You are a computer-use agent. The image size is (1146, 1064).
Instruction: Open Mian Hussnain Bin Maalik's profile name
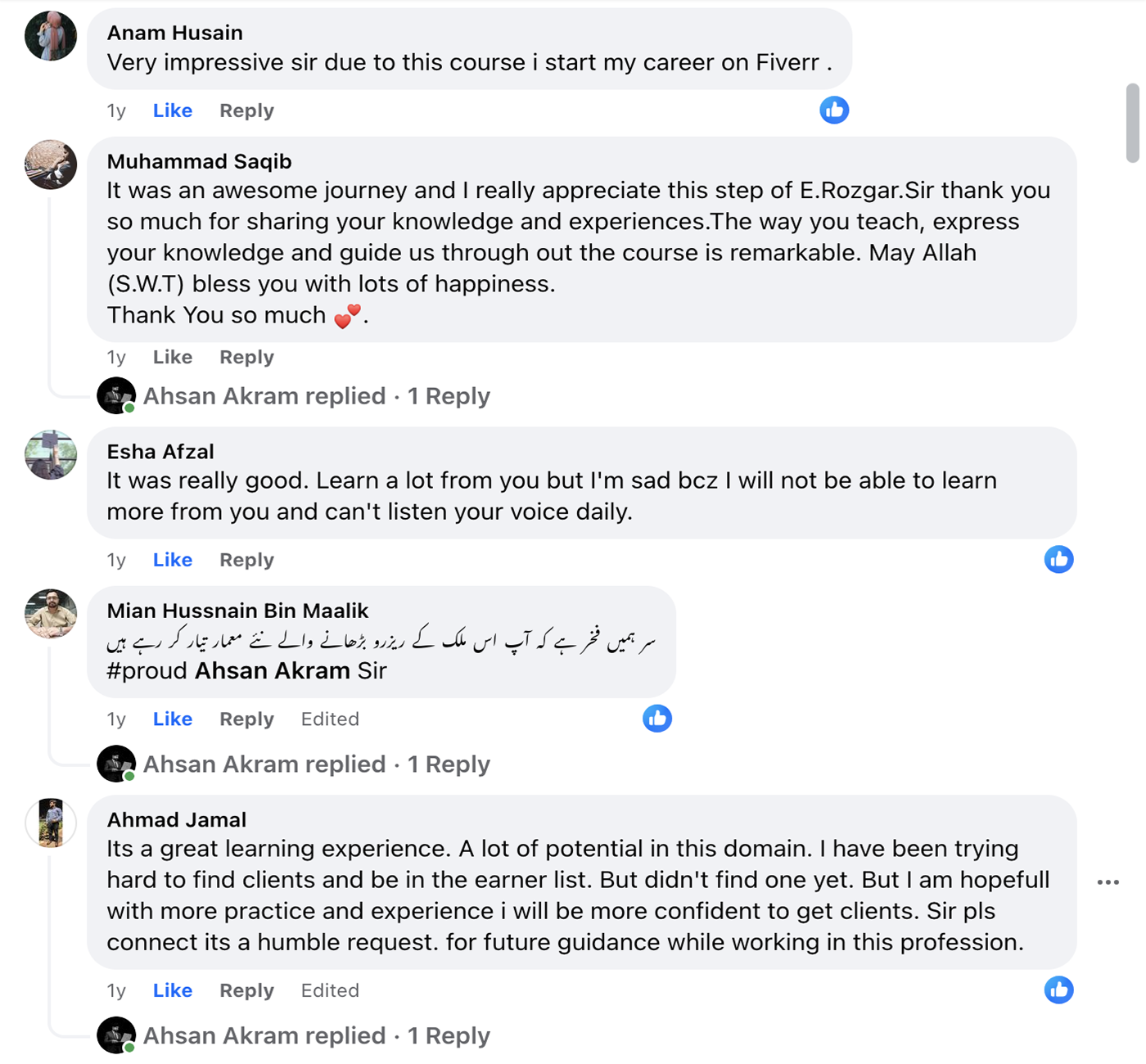pos(237,611)
